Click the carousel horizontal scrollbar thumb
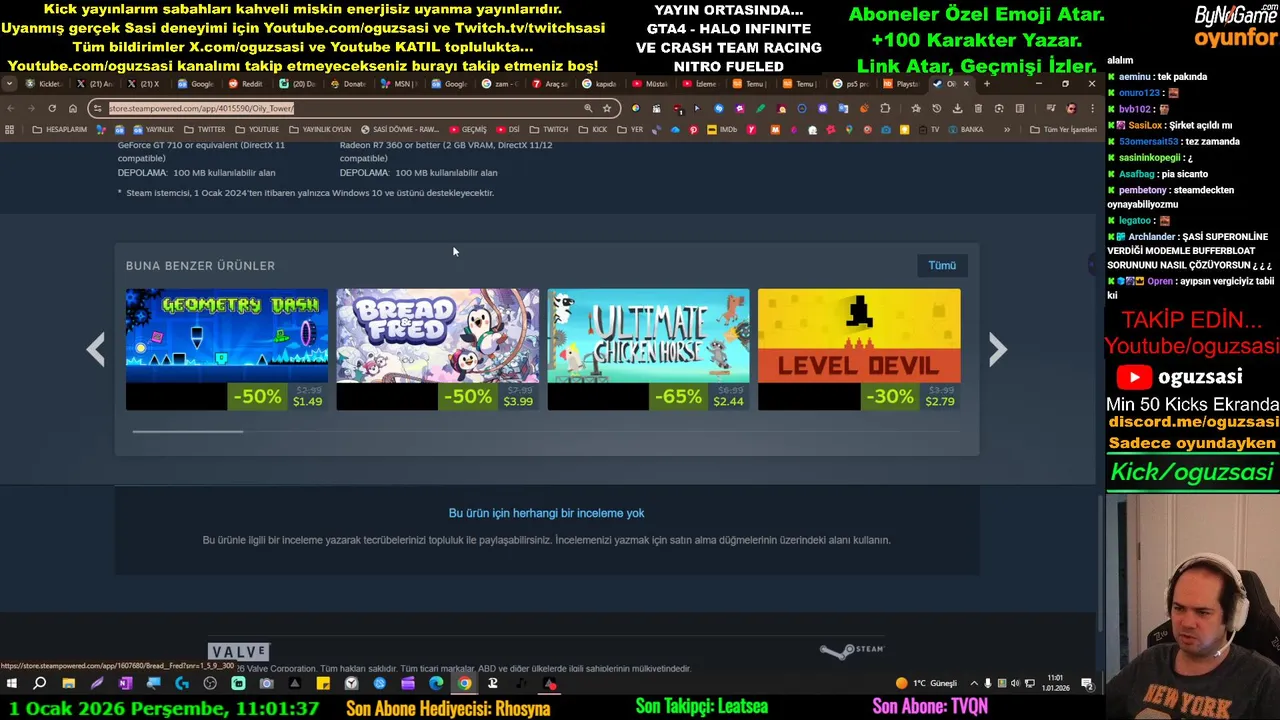 pyautogui.click(x=188, y=431)
